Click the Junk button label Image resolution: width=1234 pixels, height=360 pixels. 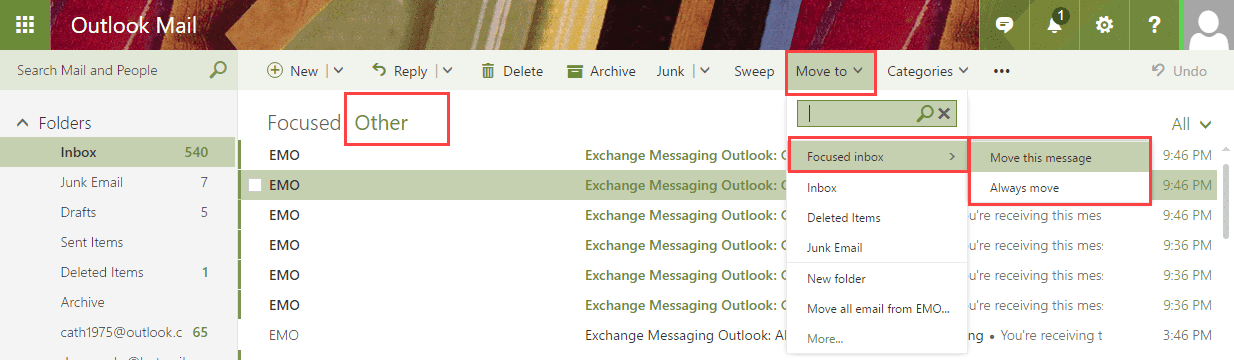click(x=670, y=71)
